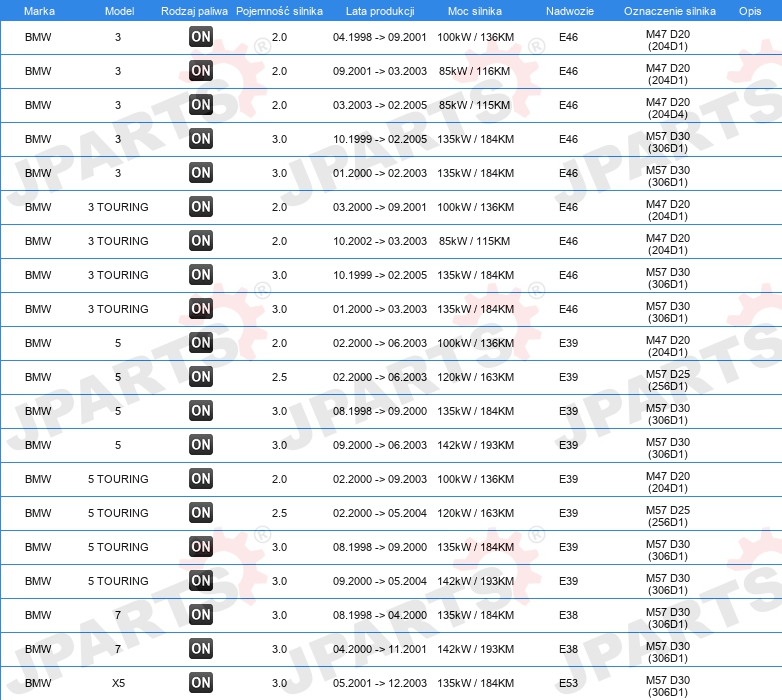Click ON icon for 5 TOURING 08.1998 -> 09.2000
This screenshot has height=700, width=782.
[x=201, y=547]
